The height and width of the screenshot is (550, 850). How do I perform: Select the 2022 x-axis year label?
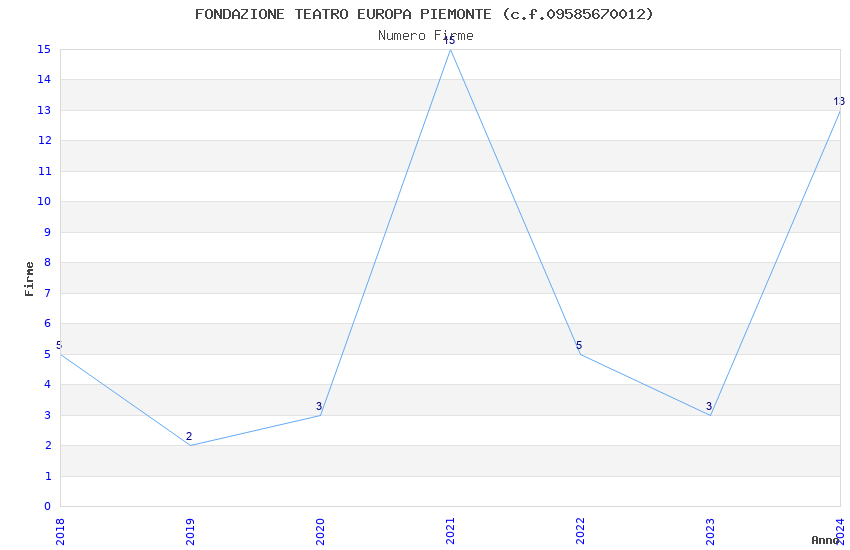(580, 532)
